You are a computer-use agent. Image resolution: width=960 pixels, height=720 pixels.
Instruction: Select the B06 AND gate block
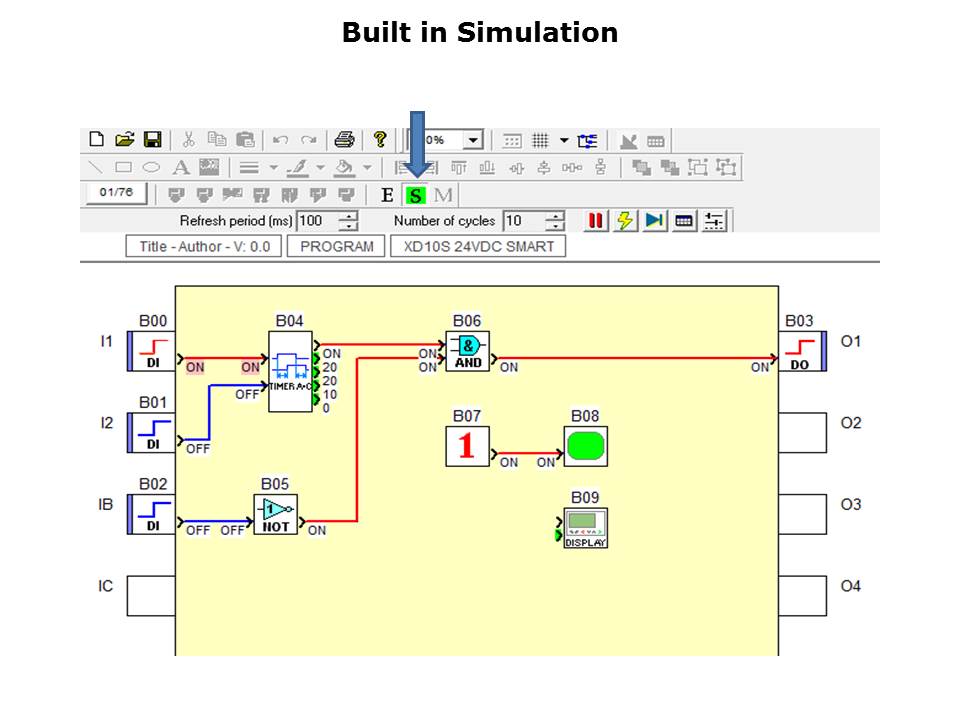[467, 351]
